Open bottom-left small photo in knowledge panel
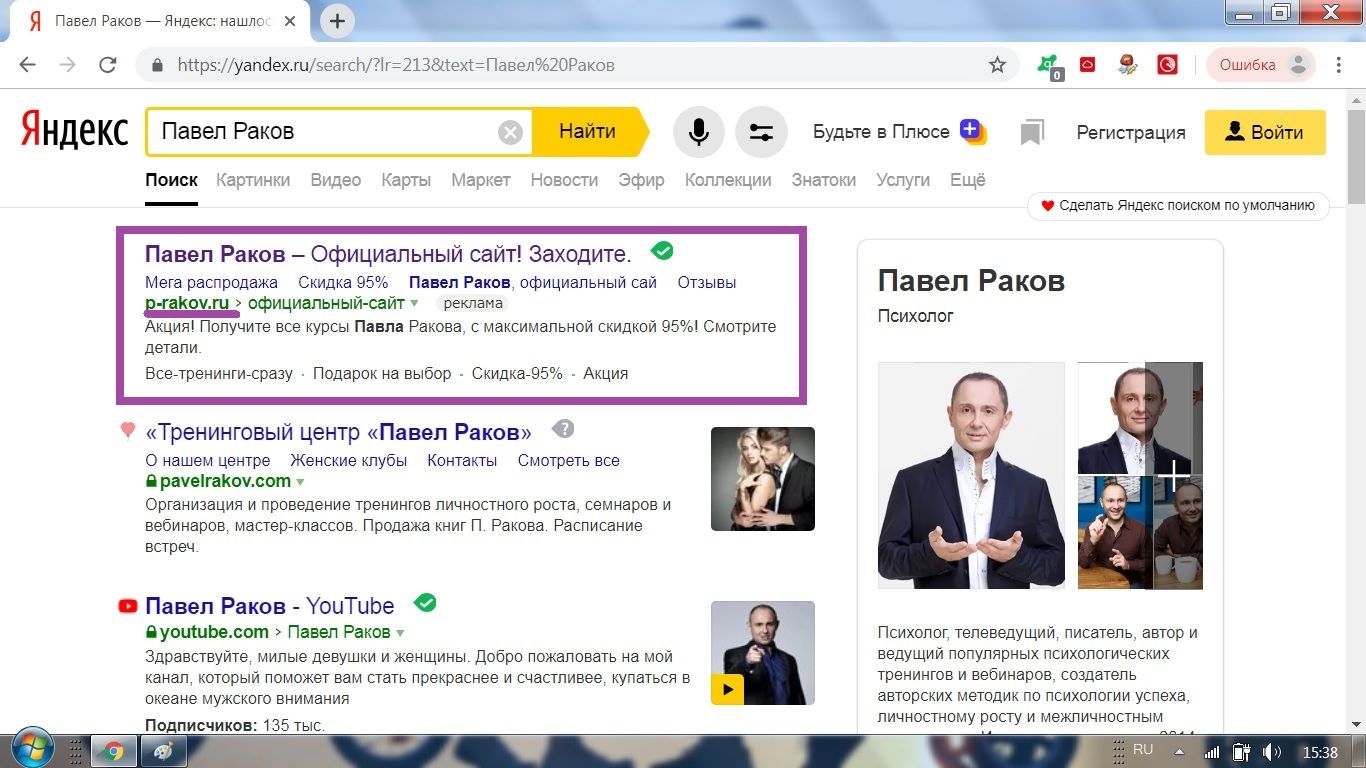 1115,533
